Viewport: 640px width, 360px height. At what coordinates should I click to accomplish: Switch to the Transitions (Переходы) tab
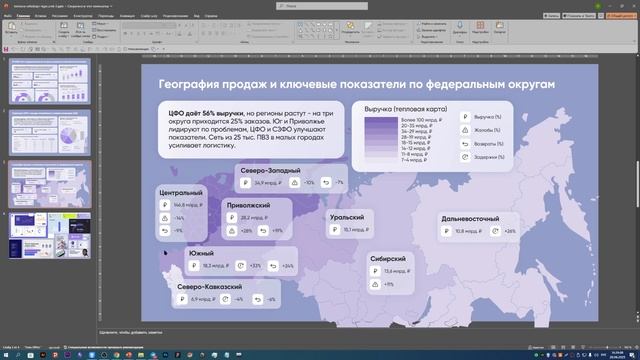[x=106, y=16]
